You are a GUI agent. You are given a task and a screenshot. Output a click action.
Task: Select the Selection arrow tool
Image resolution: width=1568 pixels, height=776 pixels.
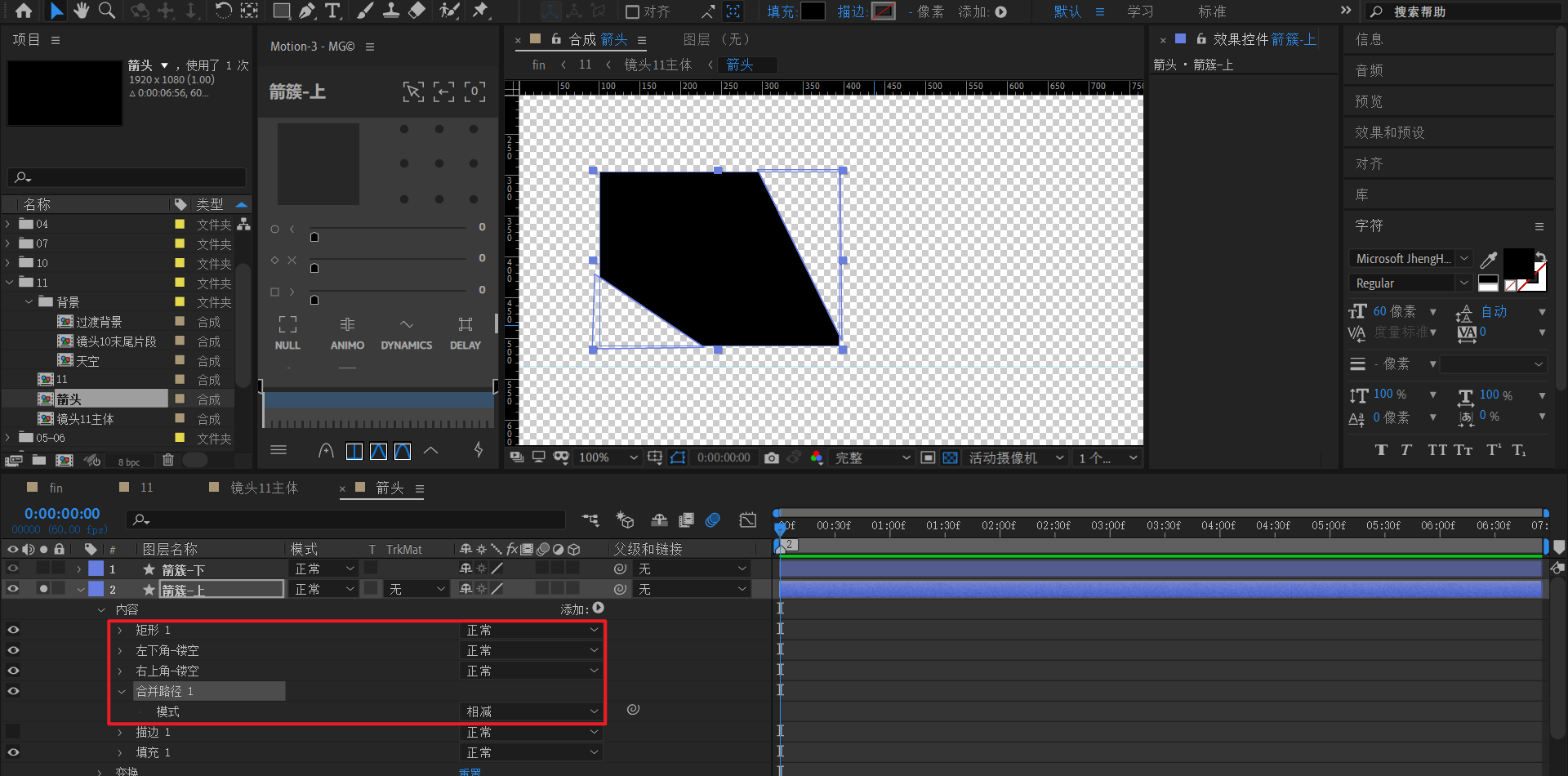pyautogui.click(x=56, y=11)
